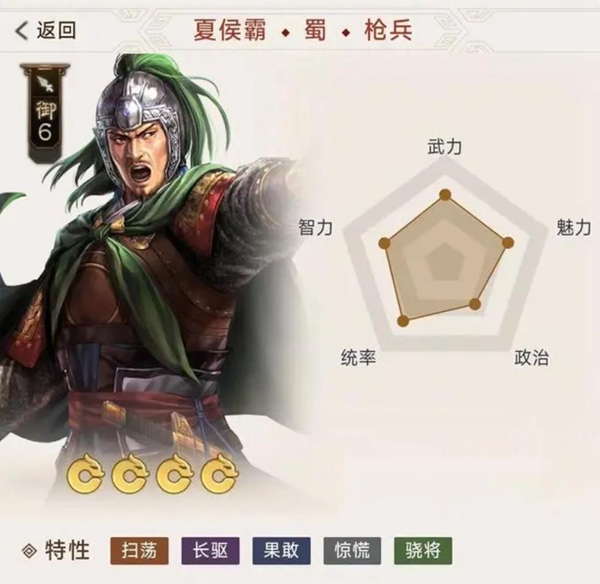Select the fourth golden dragon star icon
The height and width of the screenshot is (584, 600).
pyautogui.click(x=220, y=473)
